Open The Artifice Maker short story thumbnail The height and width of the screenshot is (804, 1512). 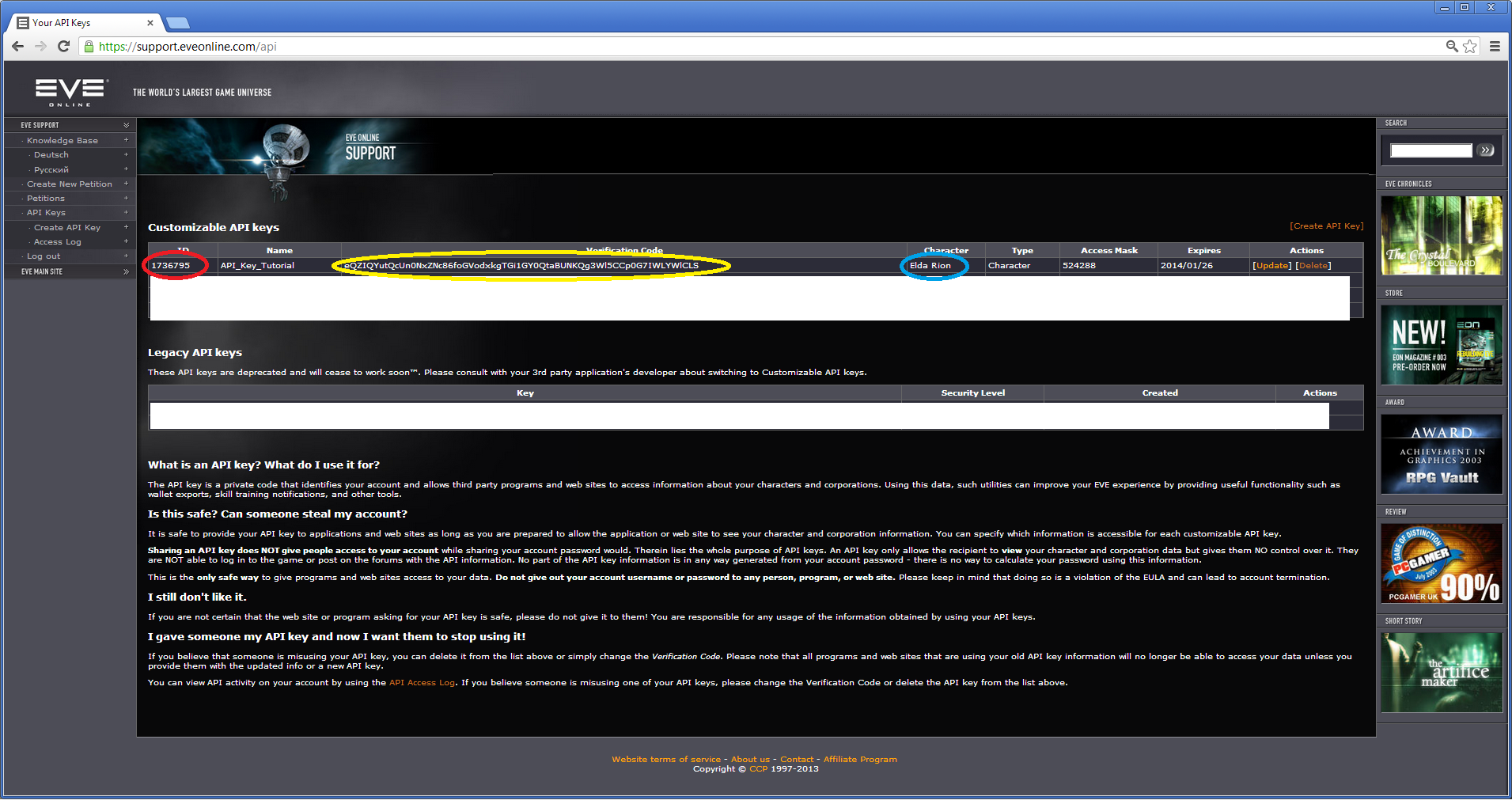(x=1442, y=673)
